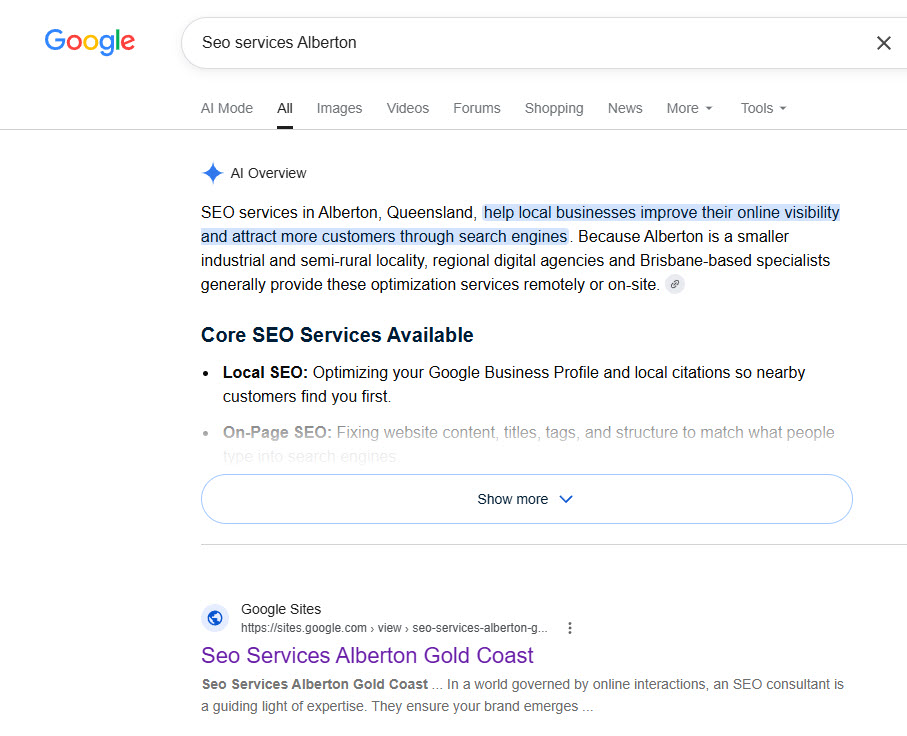907x736 pixels.
Task: Open the three-dot menu for Google Sites result
Action: coord(570,628)
